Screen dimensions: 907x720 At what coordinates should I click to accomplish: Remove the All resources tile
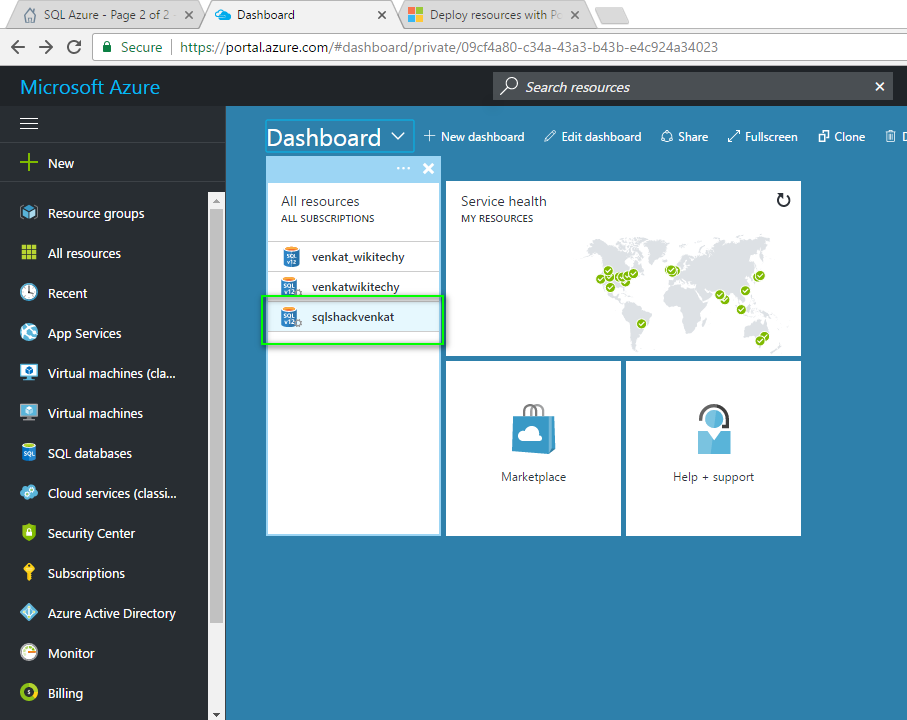[428, 168]
